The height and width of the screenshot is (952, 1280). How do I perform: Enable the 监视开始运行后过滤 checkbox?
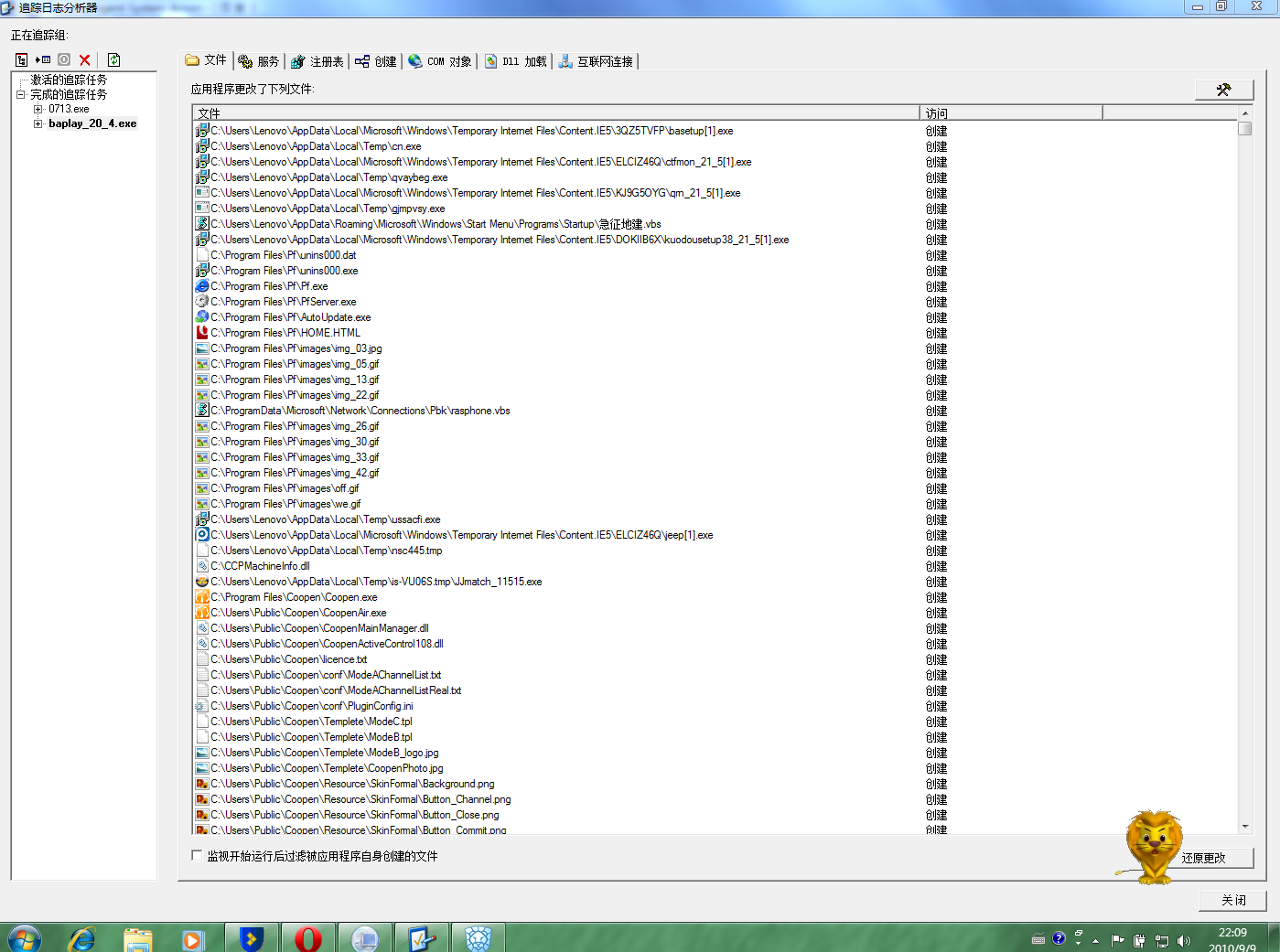pyautogui.click(x=197, y=856)
